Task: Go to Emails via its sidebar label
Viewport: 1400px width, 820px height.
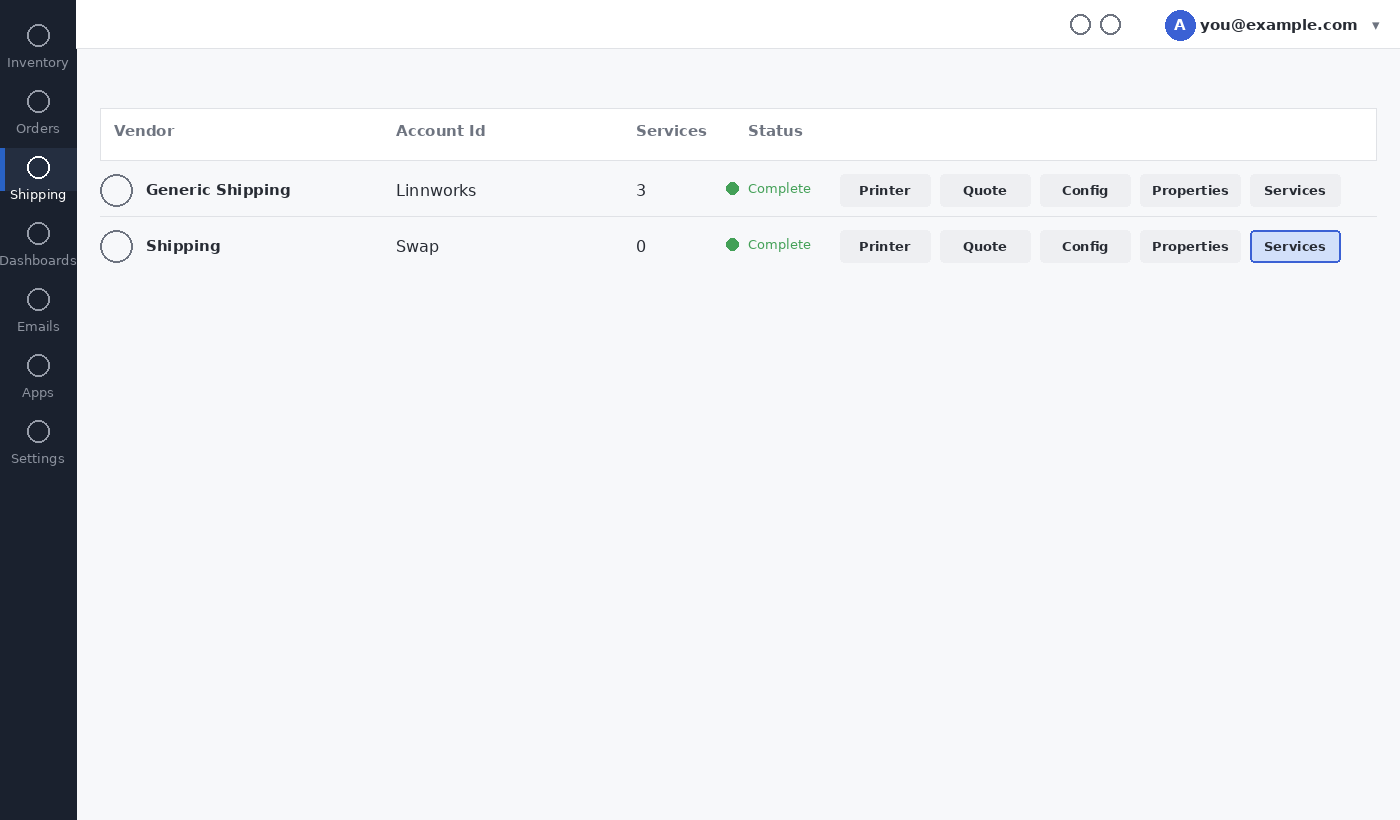Action: (x=38, y=327)
